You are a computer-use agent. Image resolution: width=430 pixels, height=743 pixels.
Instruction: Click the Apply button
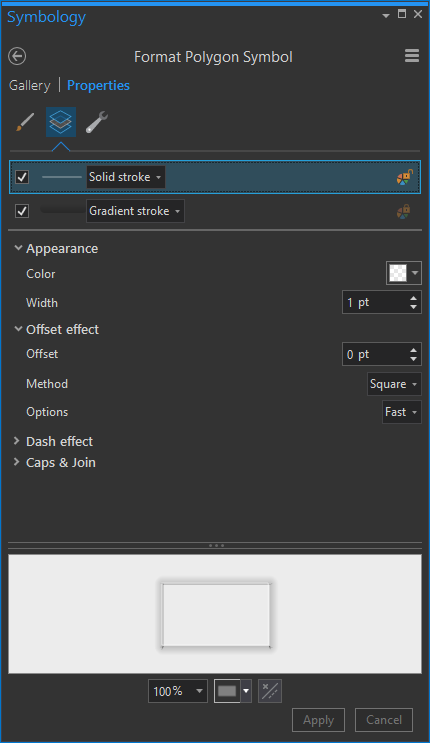pyautogui.click(x=318, y=720)
